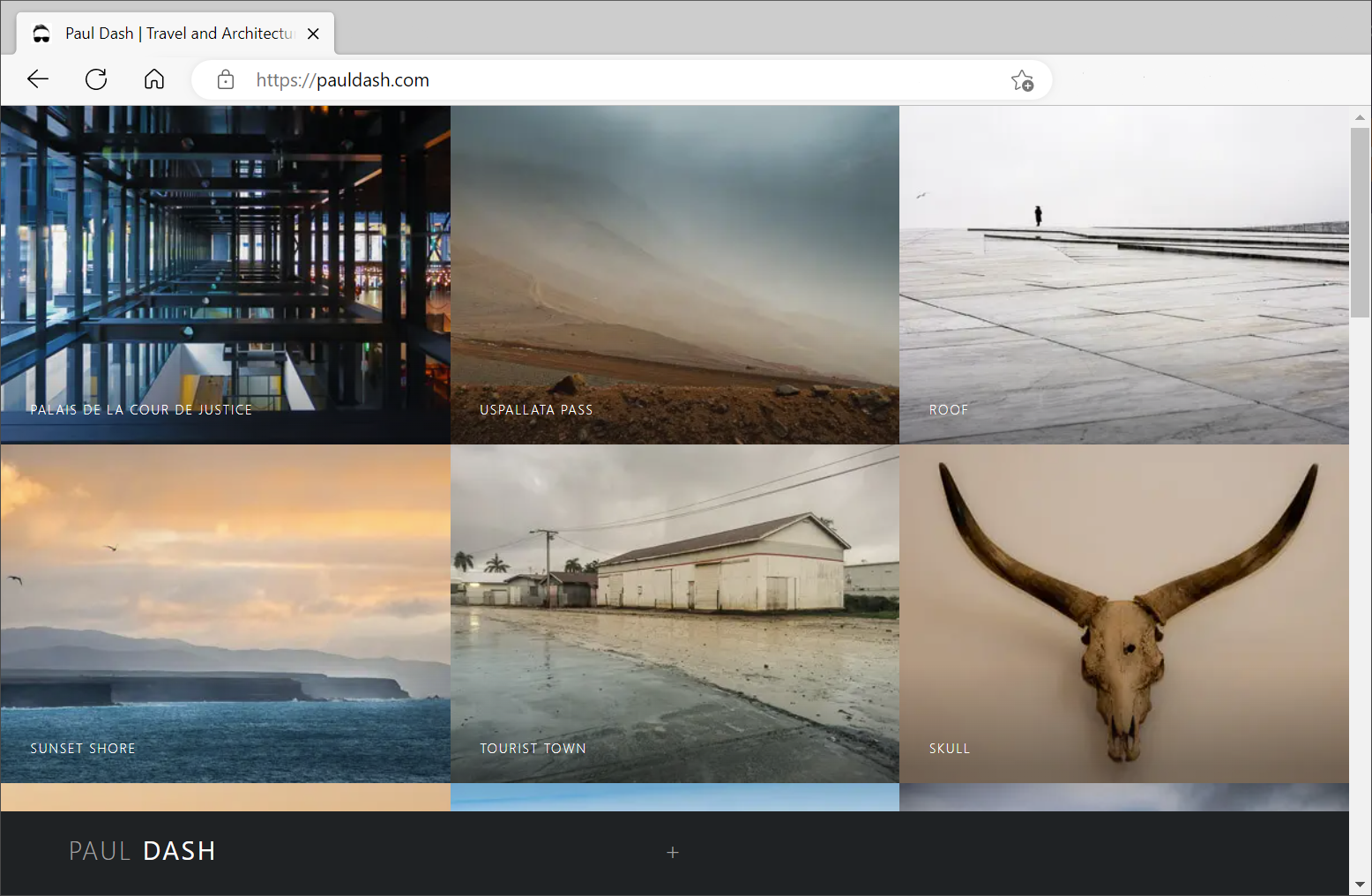The image size is (1372, 896).
Task: Expand footer menu with plus icon
Action: coord(673,852)
